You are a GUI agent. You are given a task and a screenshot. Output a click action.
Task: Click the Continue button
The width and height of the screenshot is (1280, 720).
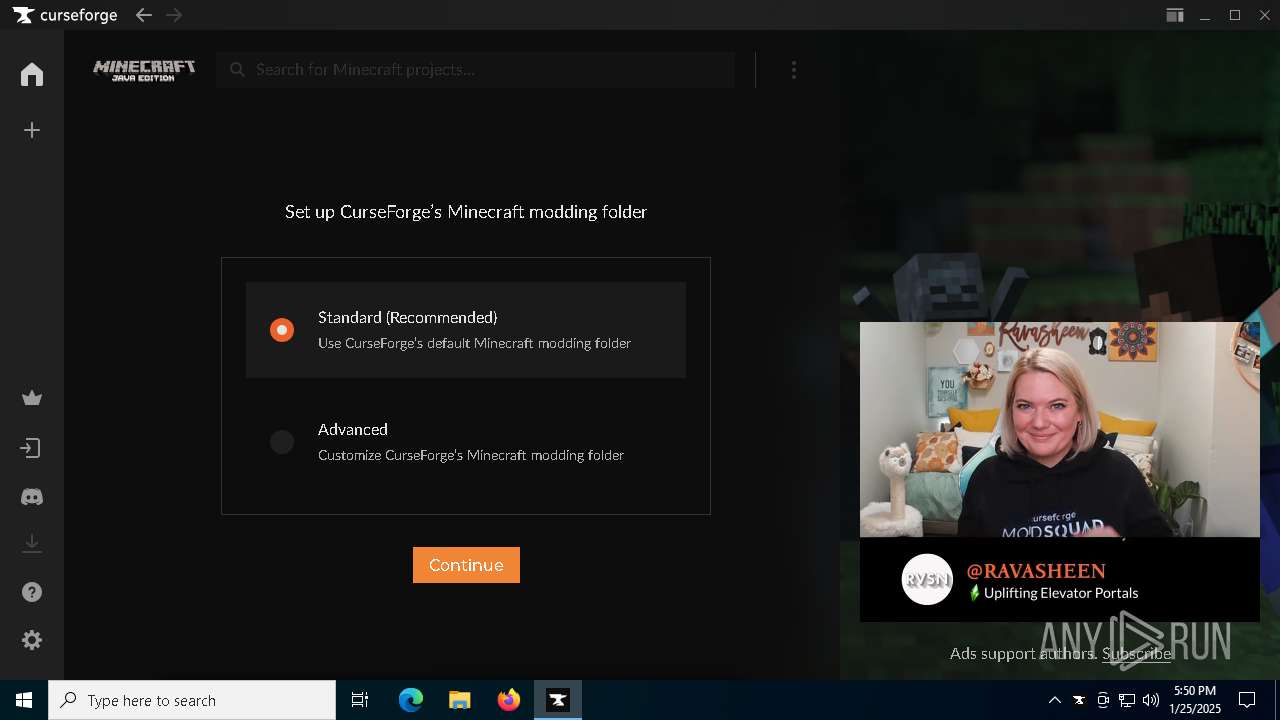click(x=466, y=565)
